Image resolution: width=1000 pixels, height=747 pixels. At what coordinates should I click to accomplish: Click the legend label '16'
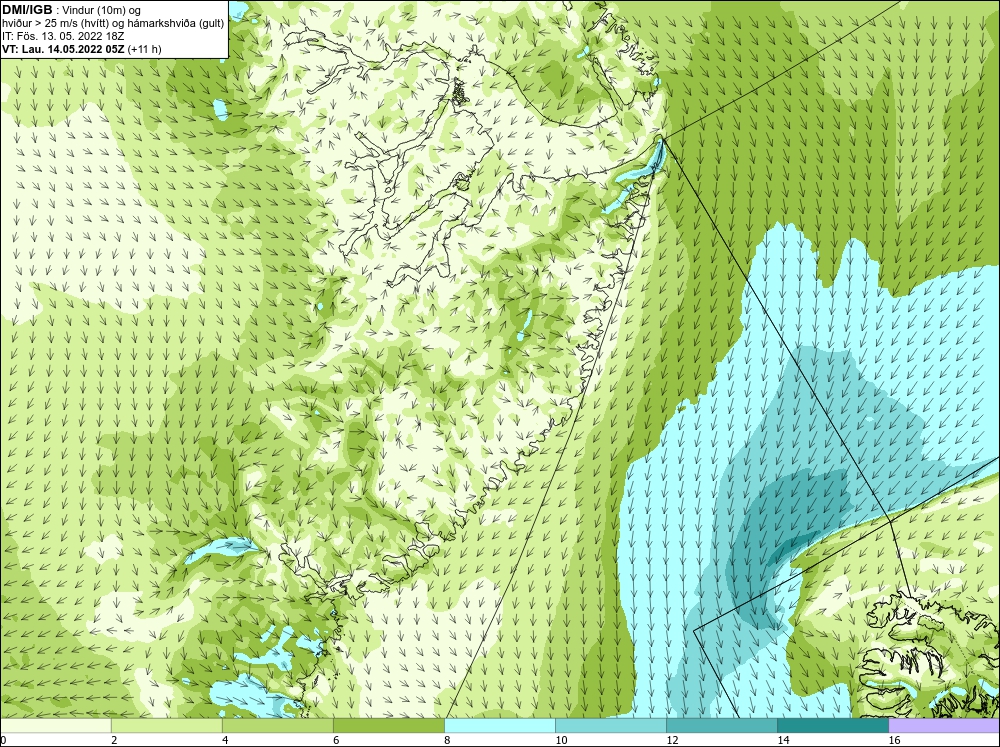[x=894, y=740]
